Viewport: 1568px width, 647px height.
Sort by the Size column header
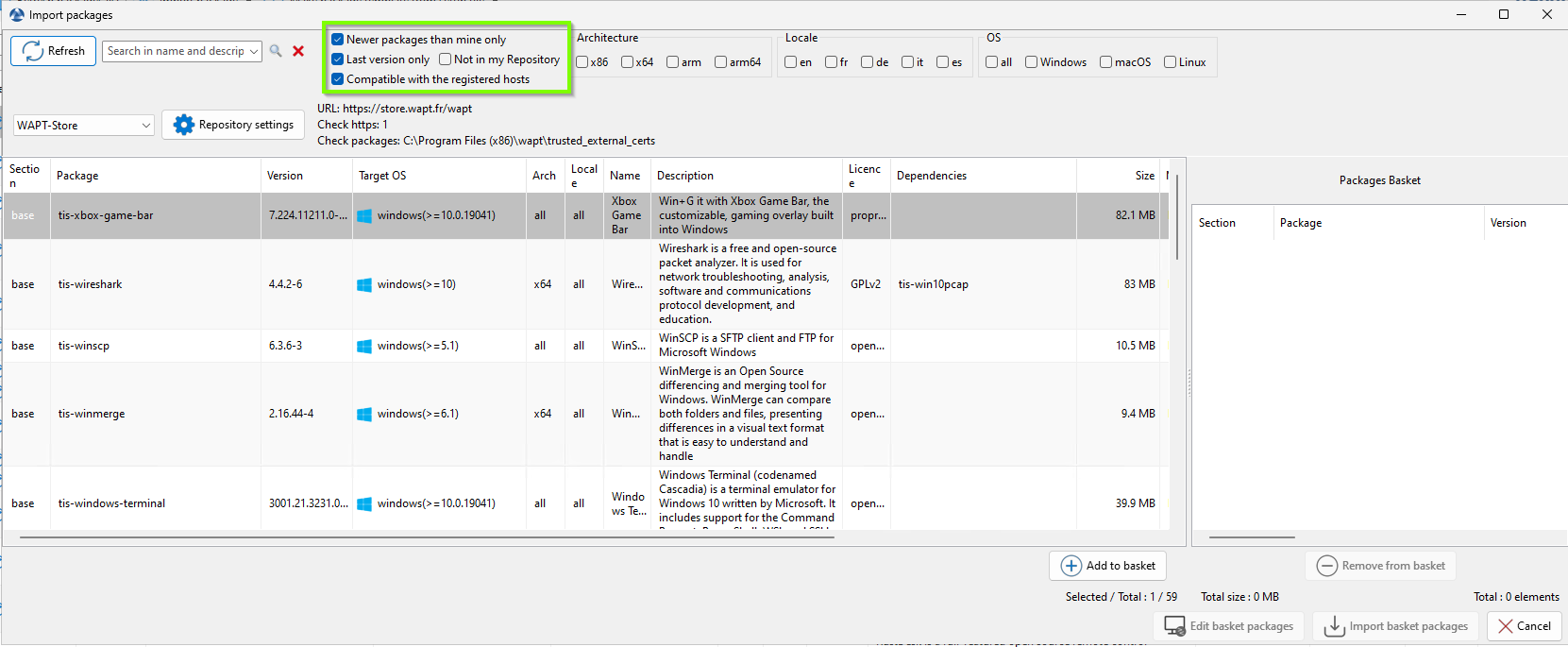pos(1119,176)
